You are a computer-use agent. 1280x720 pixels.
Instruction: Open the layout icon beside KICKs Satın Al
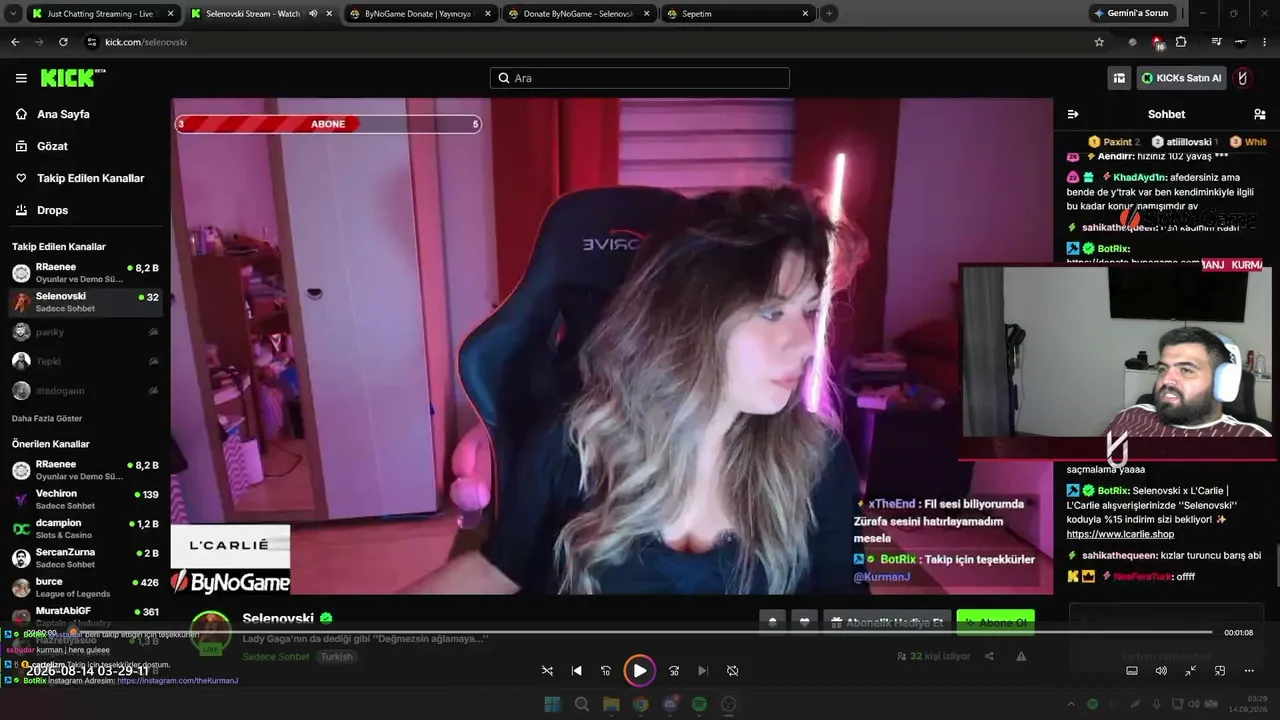tap(1119, 78)
